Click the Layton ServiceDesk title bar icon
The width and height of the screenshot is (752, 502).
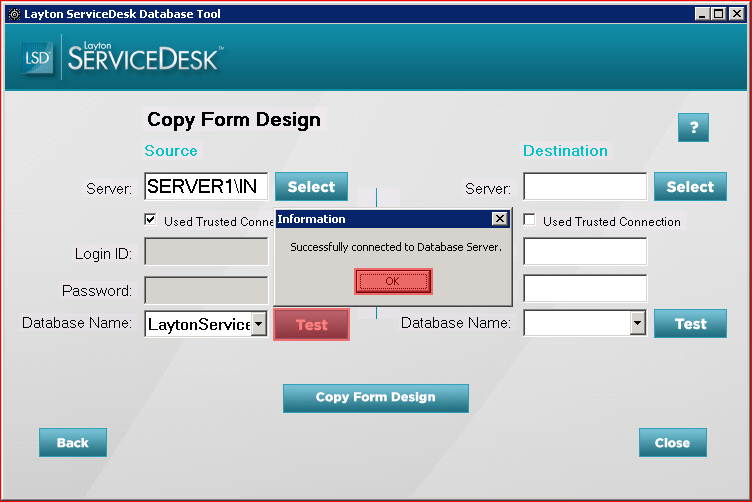click(15, 14)
